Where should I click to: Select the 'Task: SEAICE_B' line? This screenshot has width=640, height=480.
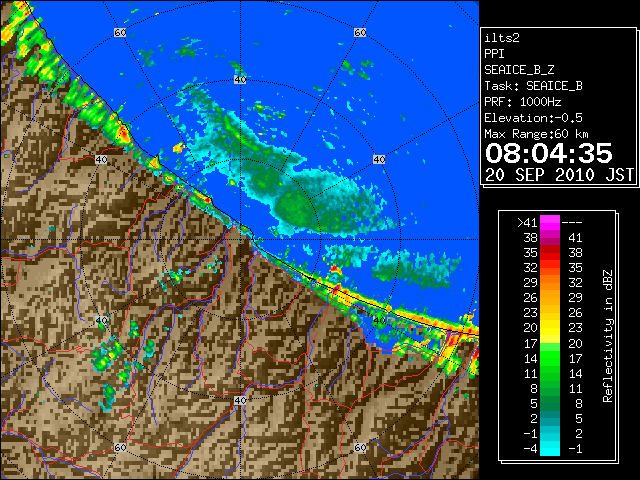pos(533,86)
